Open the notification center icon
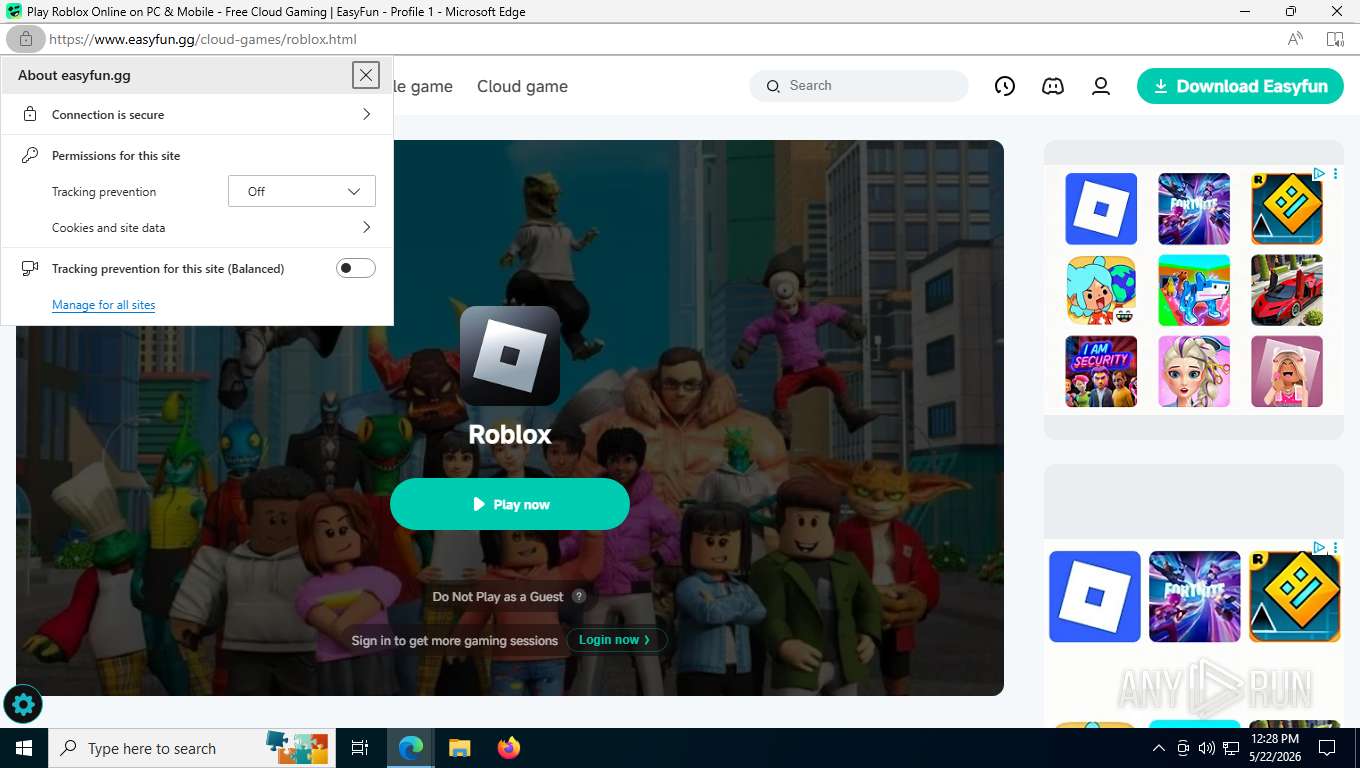This screenshot has height=768, width=1360. pyautogui.click(x=1327, y=748)
